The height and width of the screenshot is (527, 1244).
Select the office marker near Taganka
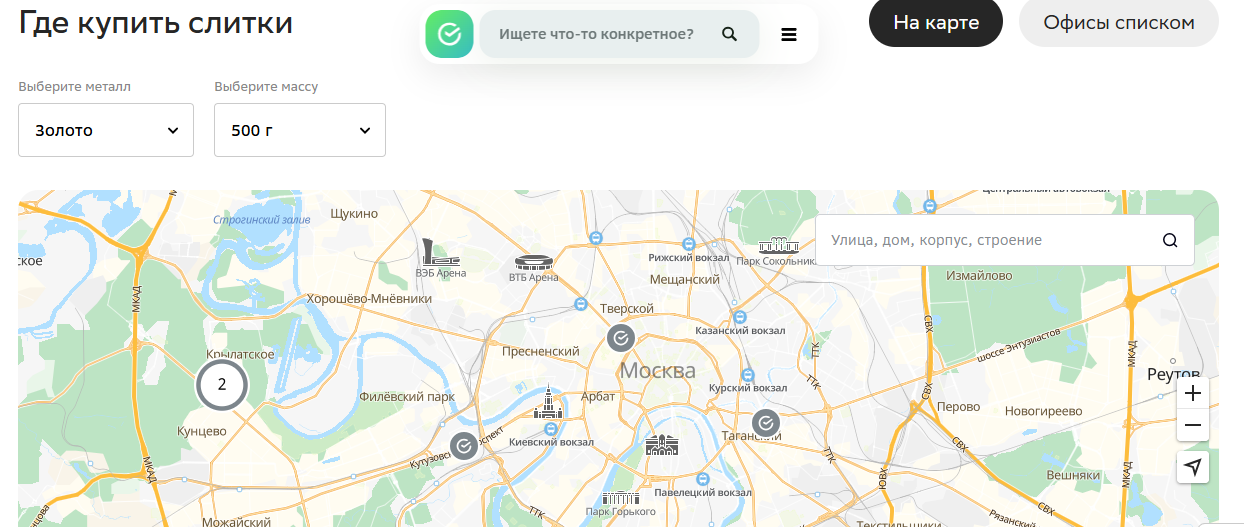pos(766,424)
